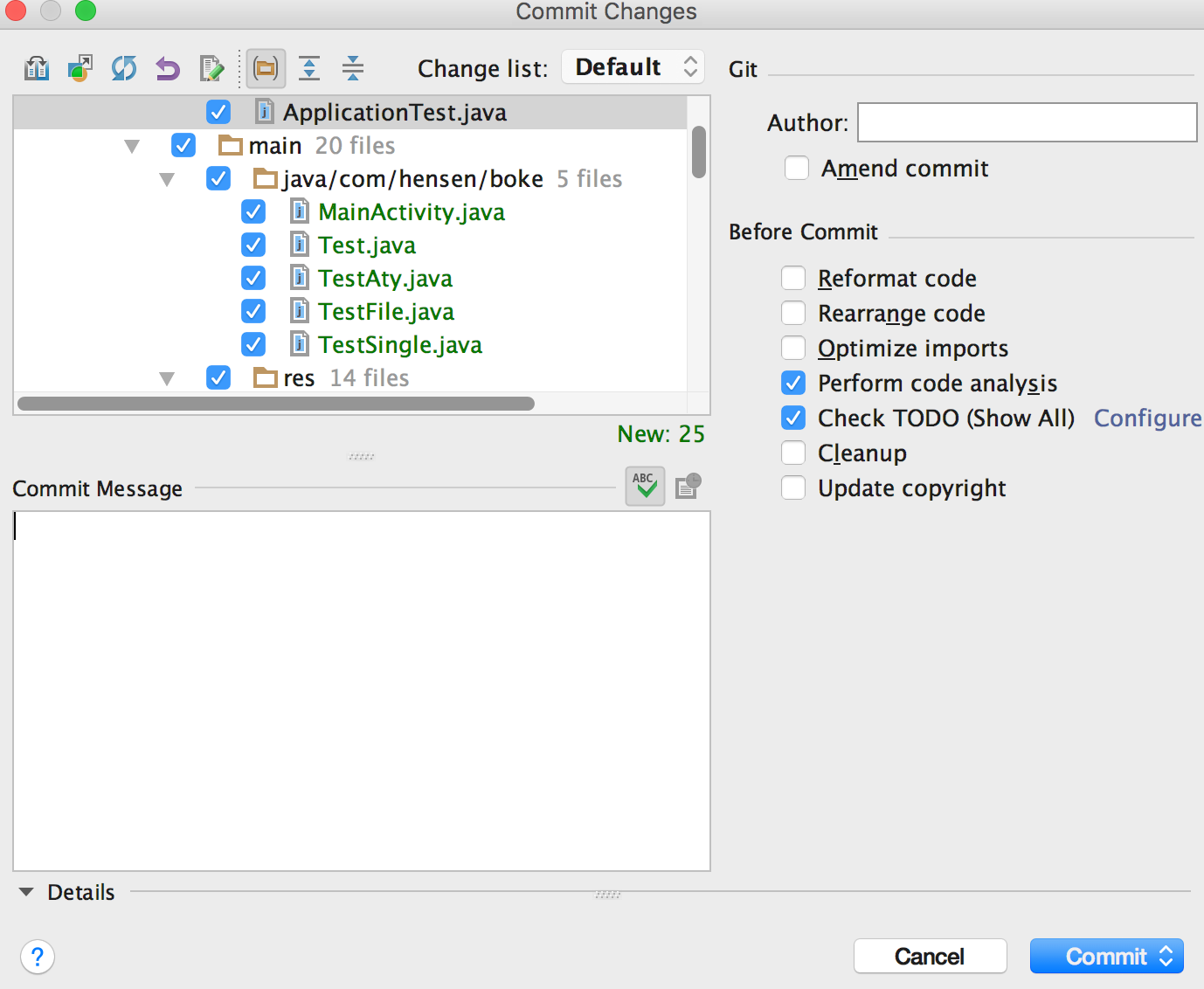Uncheck the TestSingle.java checkbox
1204x989 pixels.
[253, 344]
